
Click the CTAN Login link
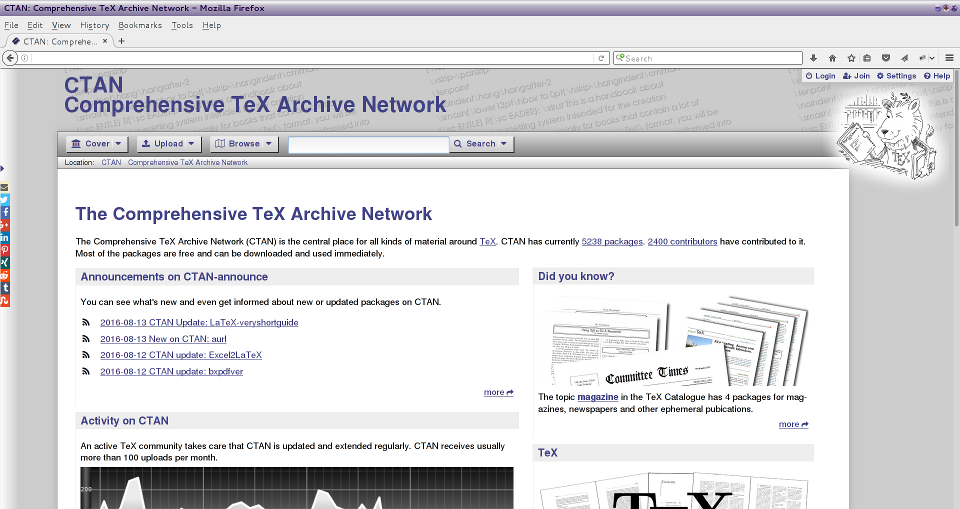[820, 76]
